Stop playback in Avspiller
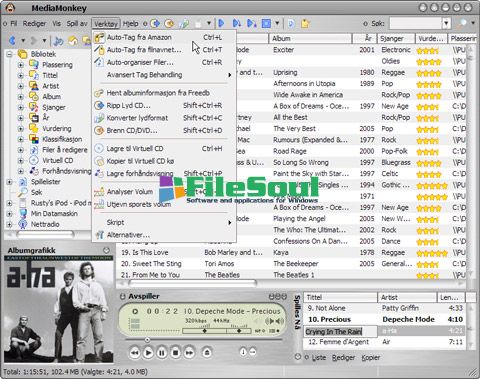The height and width of the screenshot is (379, 480). pyautogui.click(x=175, y=353)
